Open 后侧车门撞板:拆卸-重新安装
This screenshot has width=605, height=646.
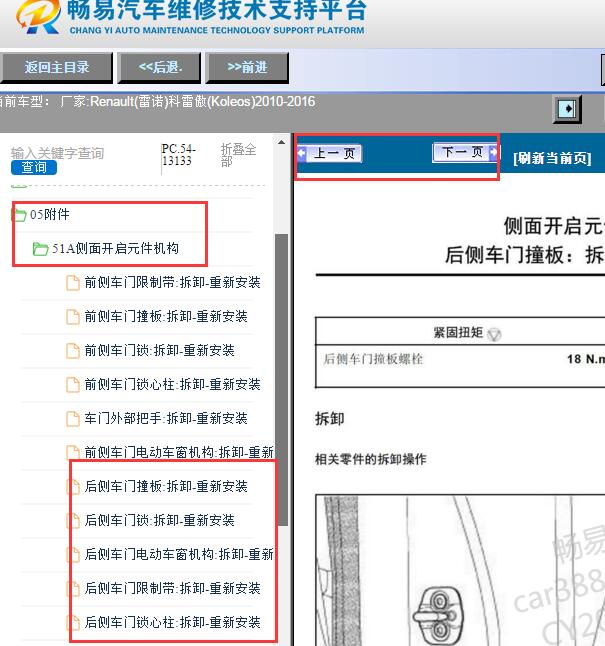[166, 487]
